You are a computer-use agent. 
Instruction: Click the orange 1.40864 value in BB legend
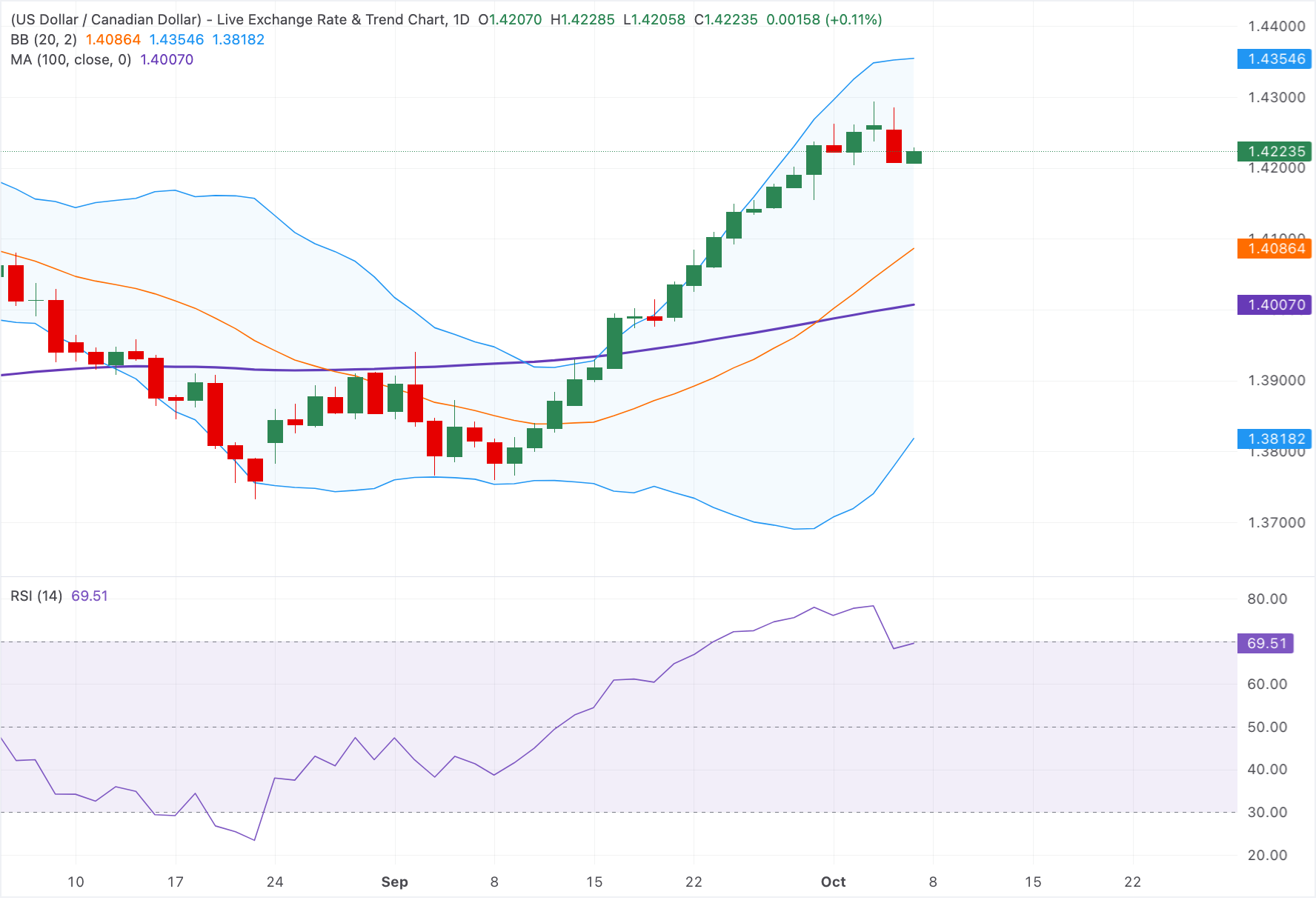coord(113,39)
